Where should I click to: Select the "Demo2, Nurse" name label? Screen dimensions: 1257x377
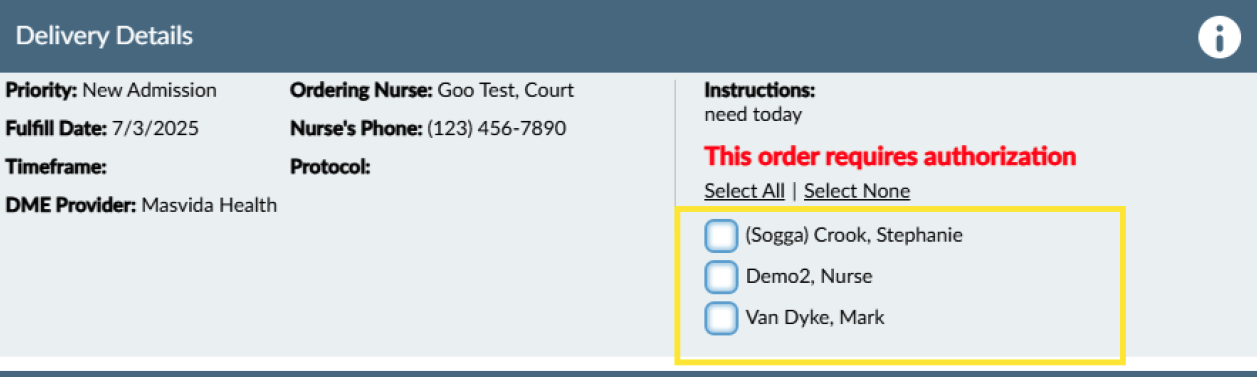pos(802,277)
